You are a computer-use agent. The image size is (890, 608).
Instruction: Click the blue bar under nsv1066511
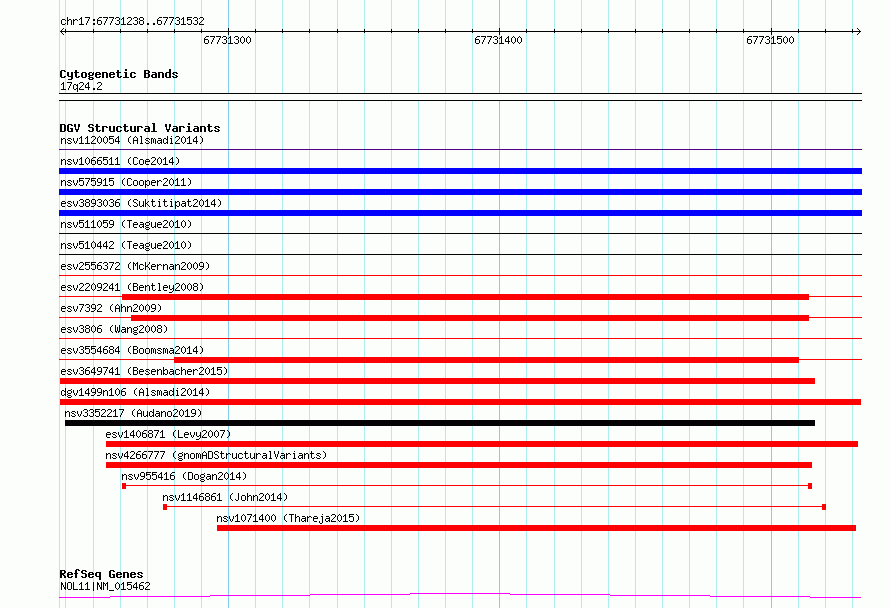point(460,171)
